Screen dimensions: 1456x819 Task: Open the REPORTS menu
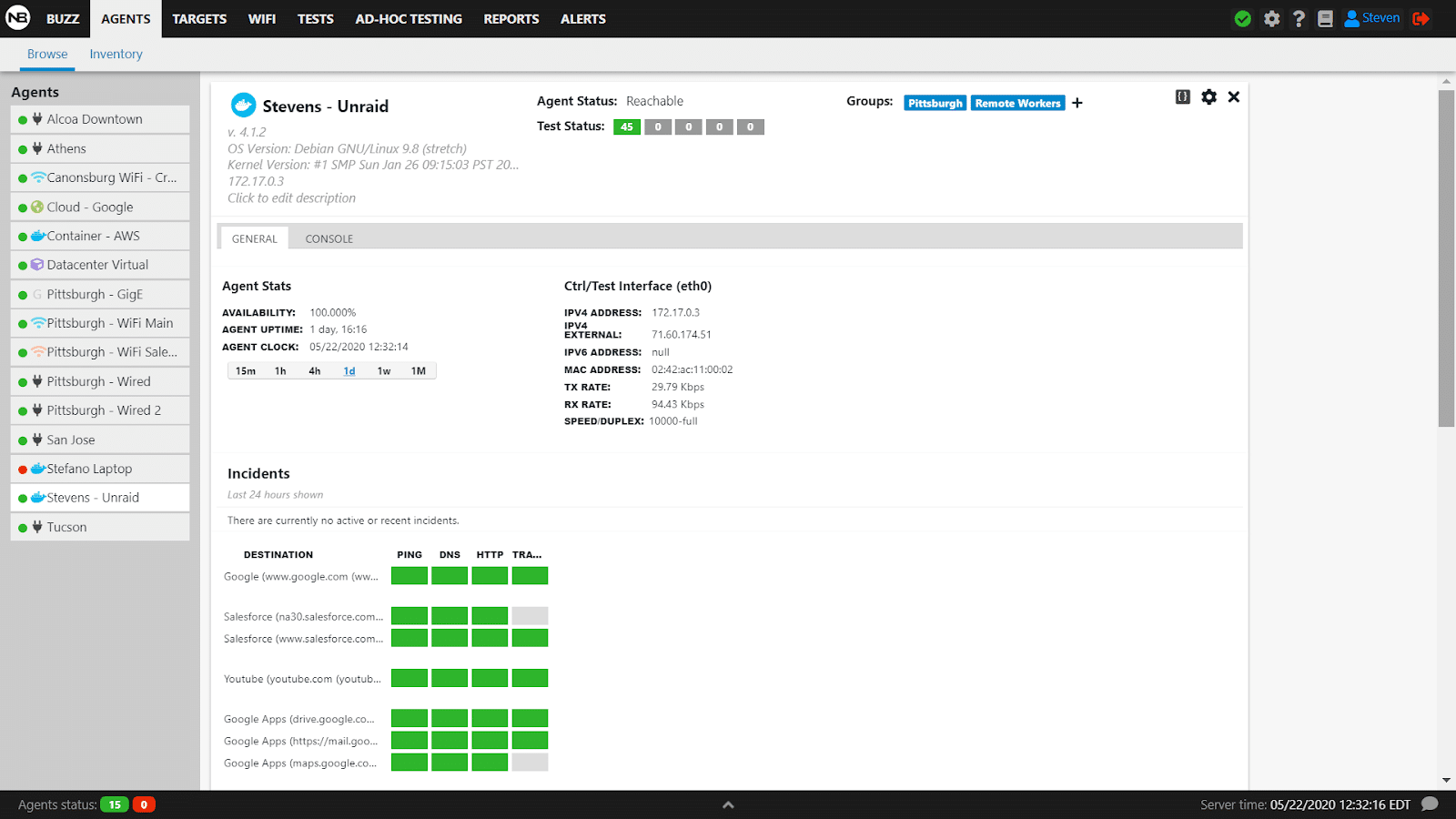coord(511,19)
